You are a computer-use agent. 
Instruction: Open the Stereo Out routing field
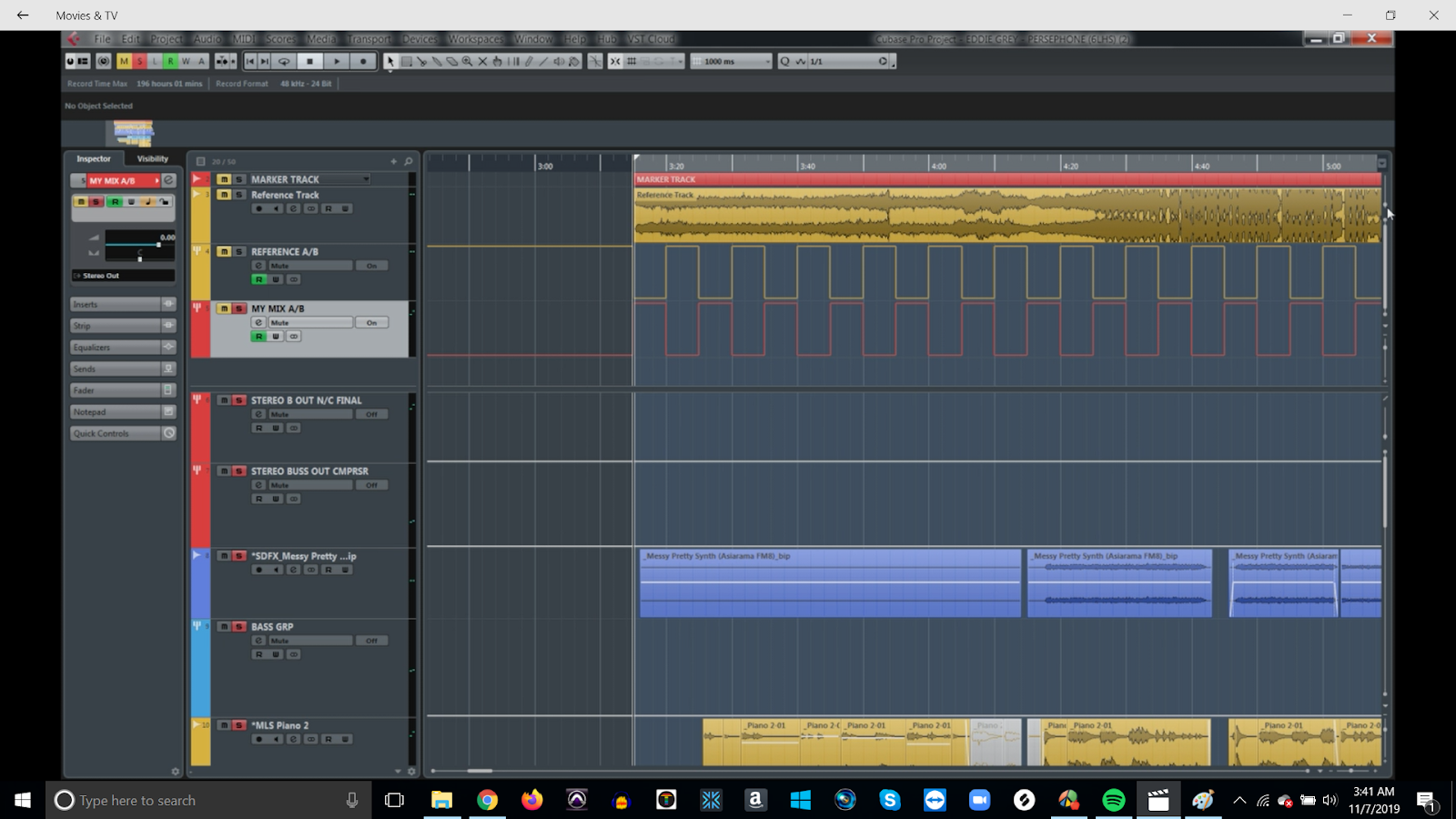pyautogui.click(x=123, y=276)
